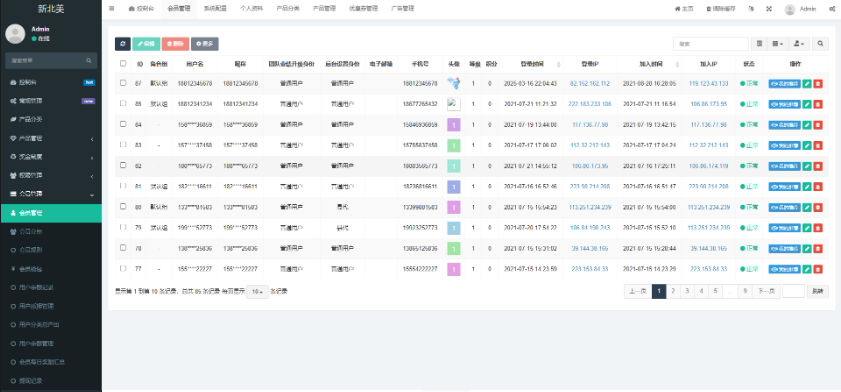Tick the select-all checkbox in the table header

(123, 63)
